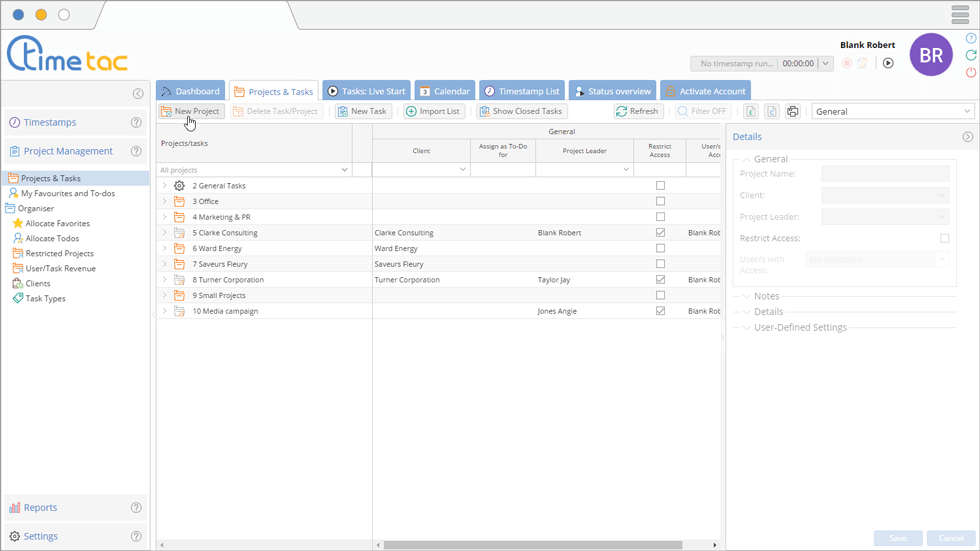The image size is (980, 551).
Task: Click the first export document icon in toolbar
Action: pyautogui.click(x=751, y=111)
